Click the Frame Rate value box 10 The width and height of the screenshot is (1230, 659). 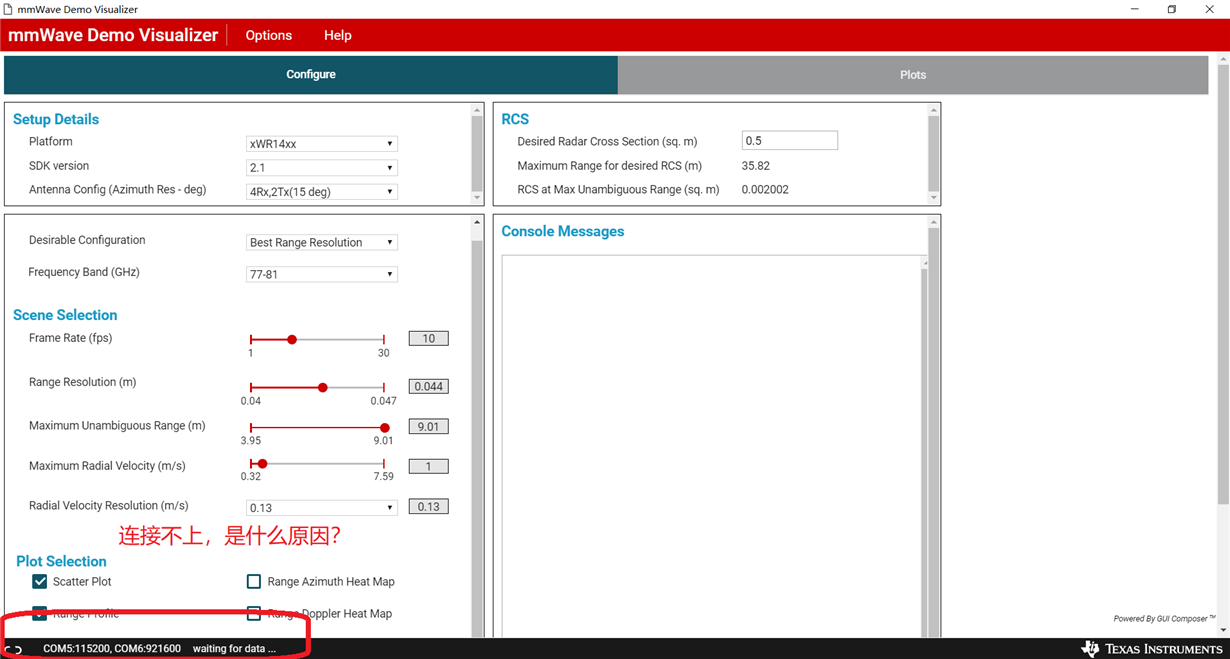[x=429, y=339]
